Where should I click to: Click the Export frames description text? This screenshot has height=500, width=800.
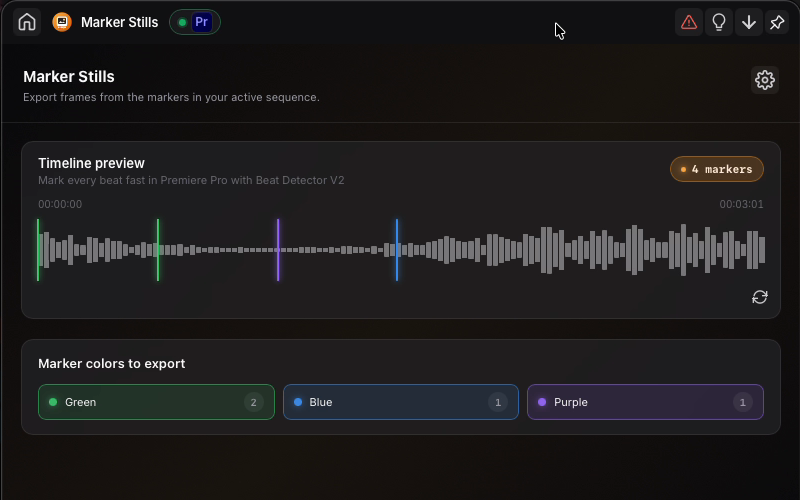coord(171,97)
